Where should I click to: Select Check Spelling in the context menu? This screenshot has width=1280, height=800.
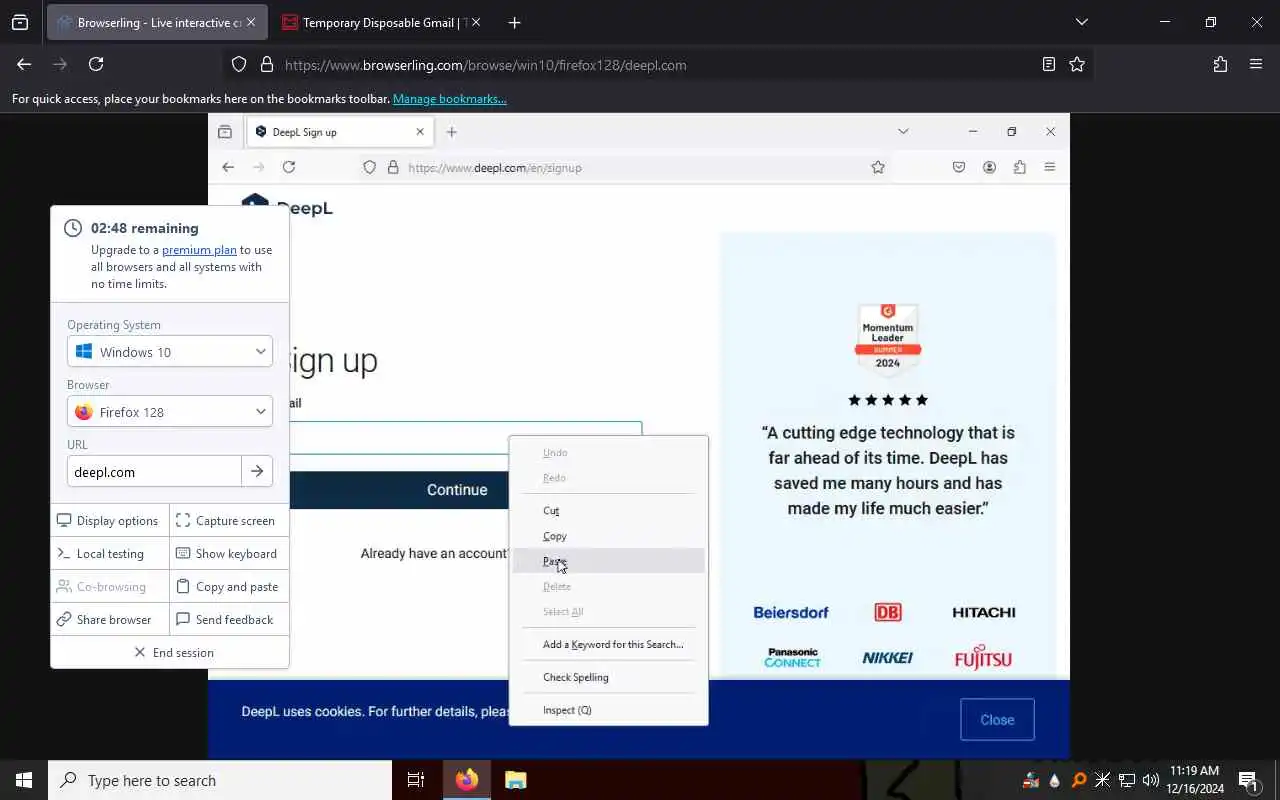(x=608, y=678)
